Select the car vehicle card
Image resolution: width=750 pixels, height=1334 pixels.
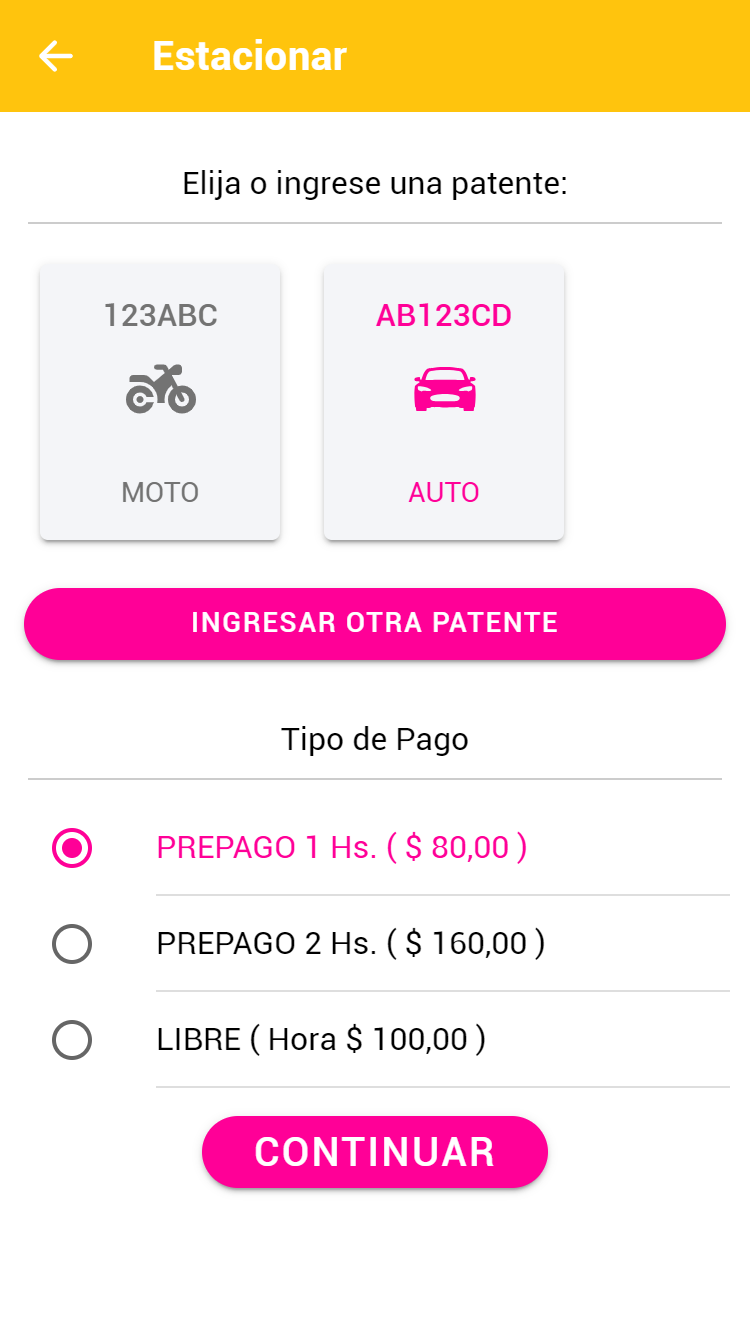[x=444, y=440]
